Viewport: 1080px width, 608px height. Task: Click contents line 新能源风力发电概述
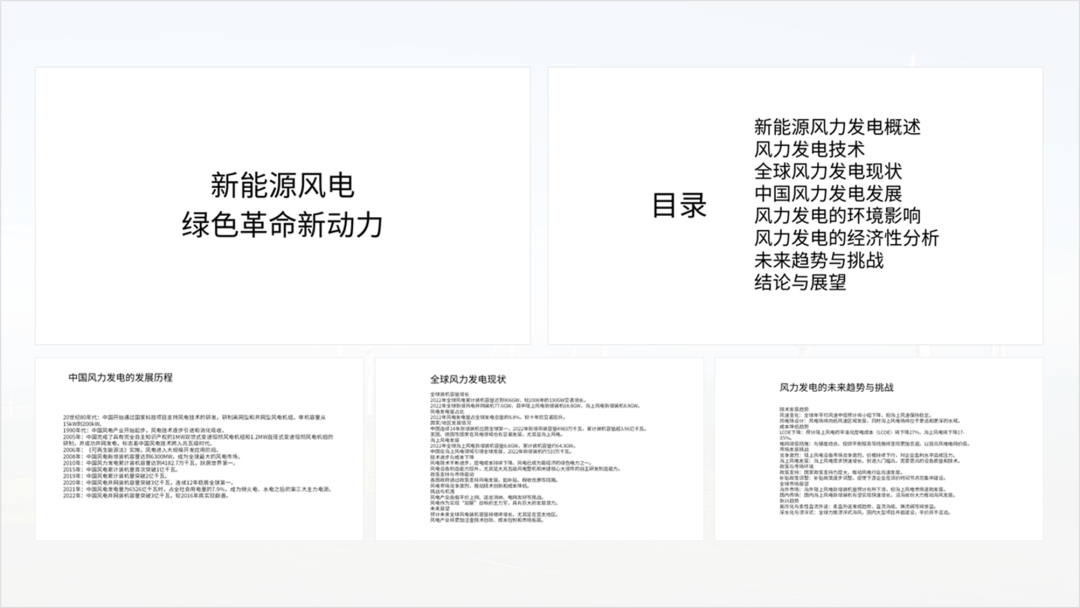pos(837,127)
